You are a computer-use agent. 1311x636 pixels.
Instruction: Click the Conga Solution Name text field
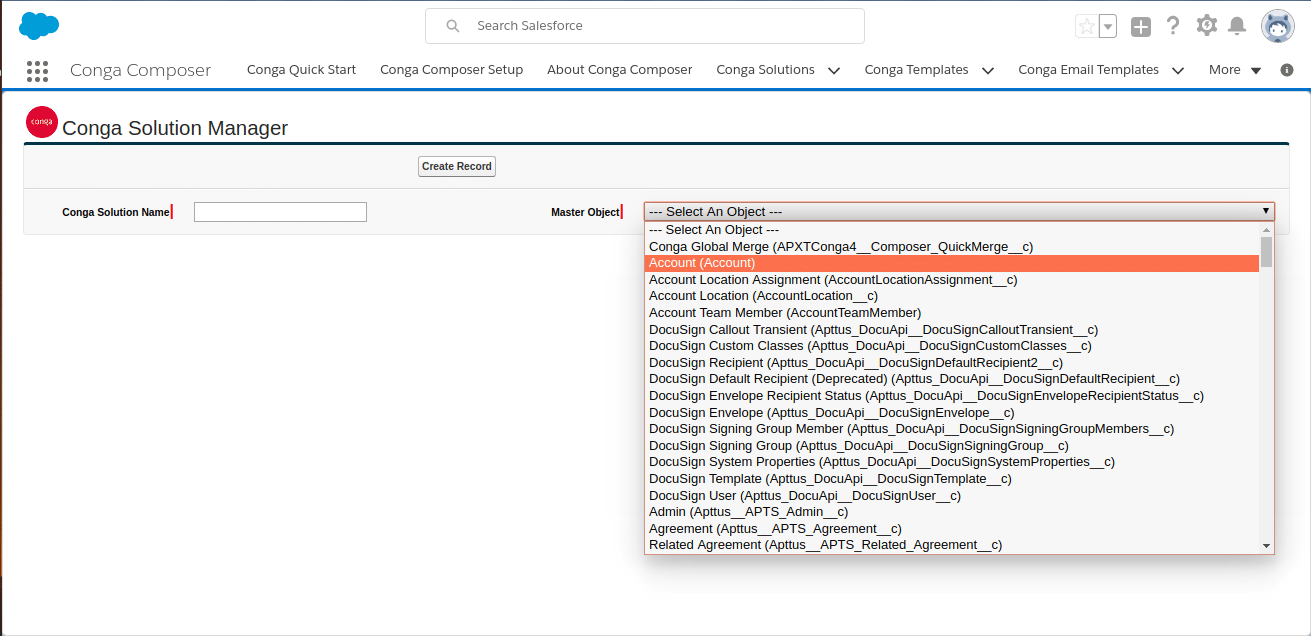tap(280, 212)
